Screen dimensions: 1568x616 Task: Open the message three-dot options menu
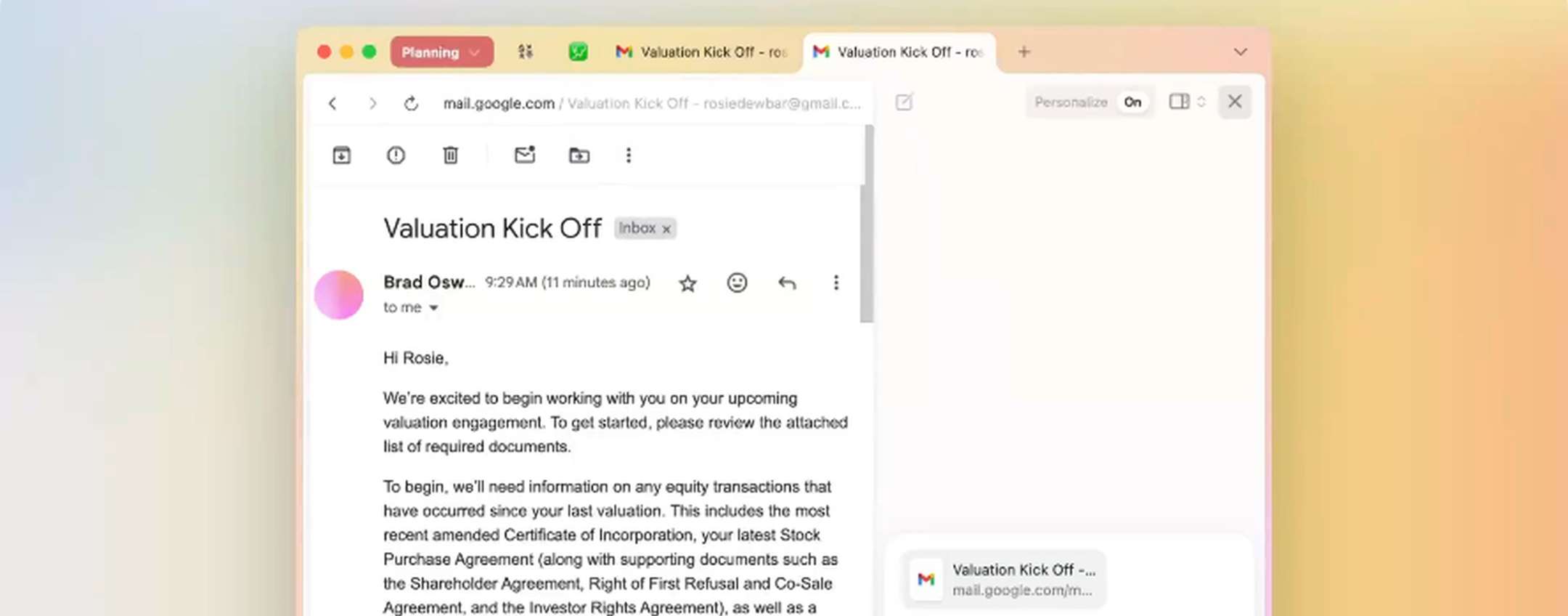(836, 283)
